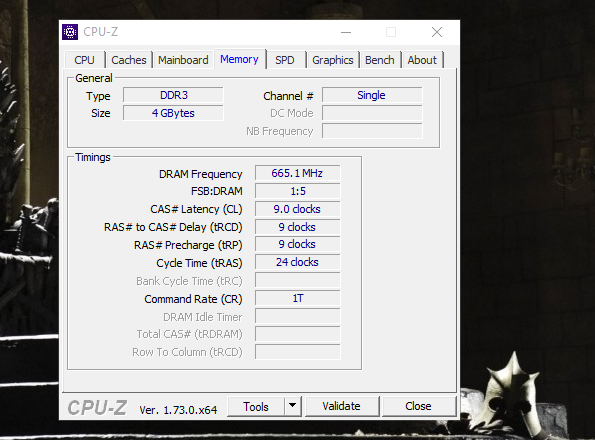This screenshot has height=440, width=595.
Task: Close the window with the X icon
Action: (x=437, y=32)
